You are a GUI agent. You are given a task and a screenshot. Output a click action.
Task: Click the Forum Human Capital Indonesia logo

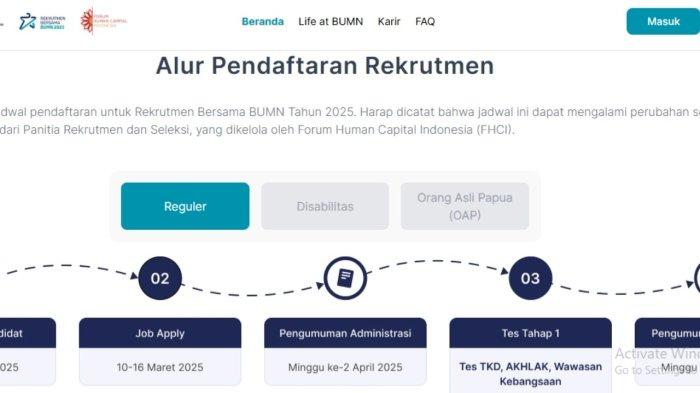(x=104, y=21)
